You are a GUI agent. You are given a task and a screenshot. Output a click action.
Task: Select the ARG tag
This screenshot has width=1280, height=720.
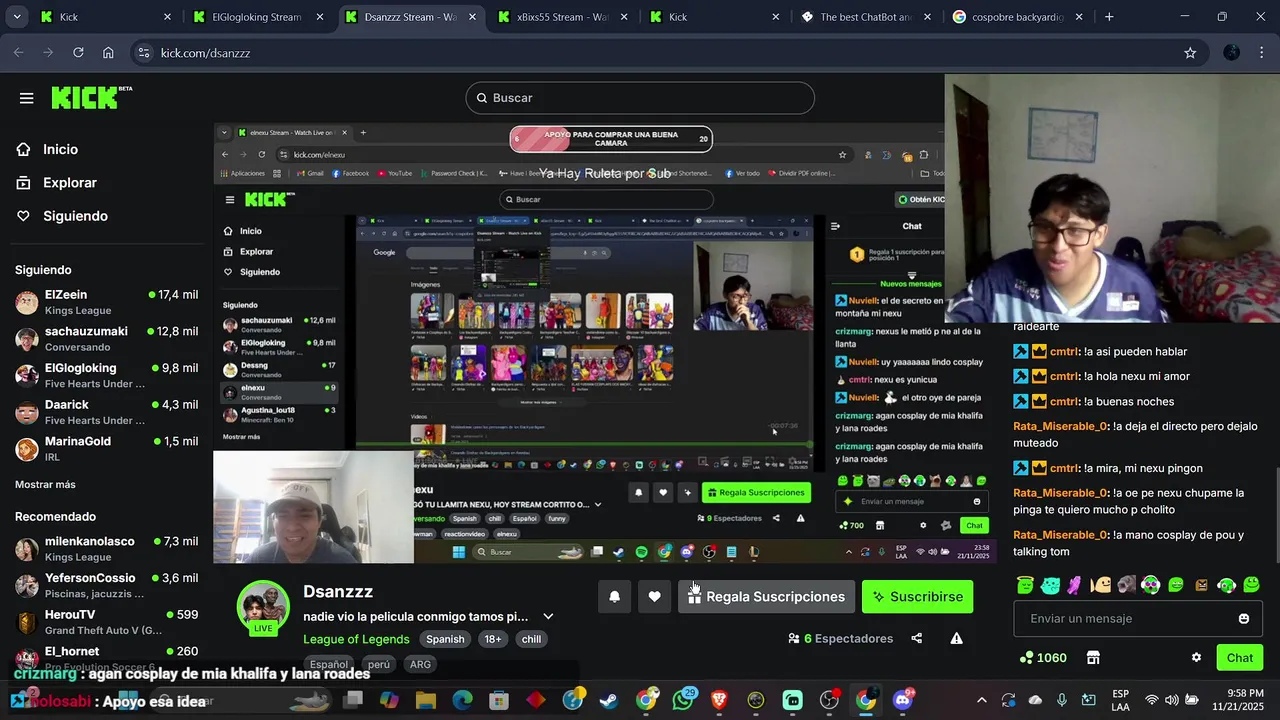(x=420, y=664)
